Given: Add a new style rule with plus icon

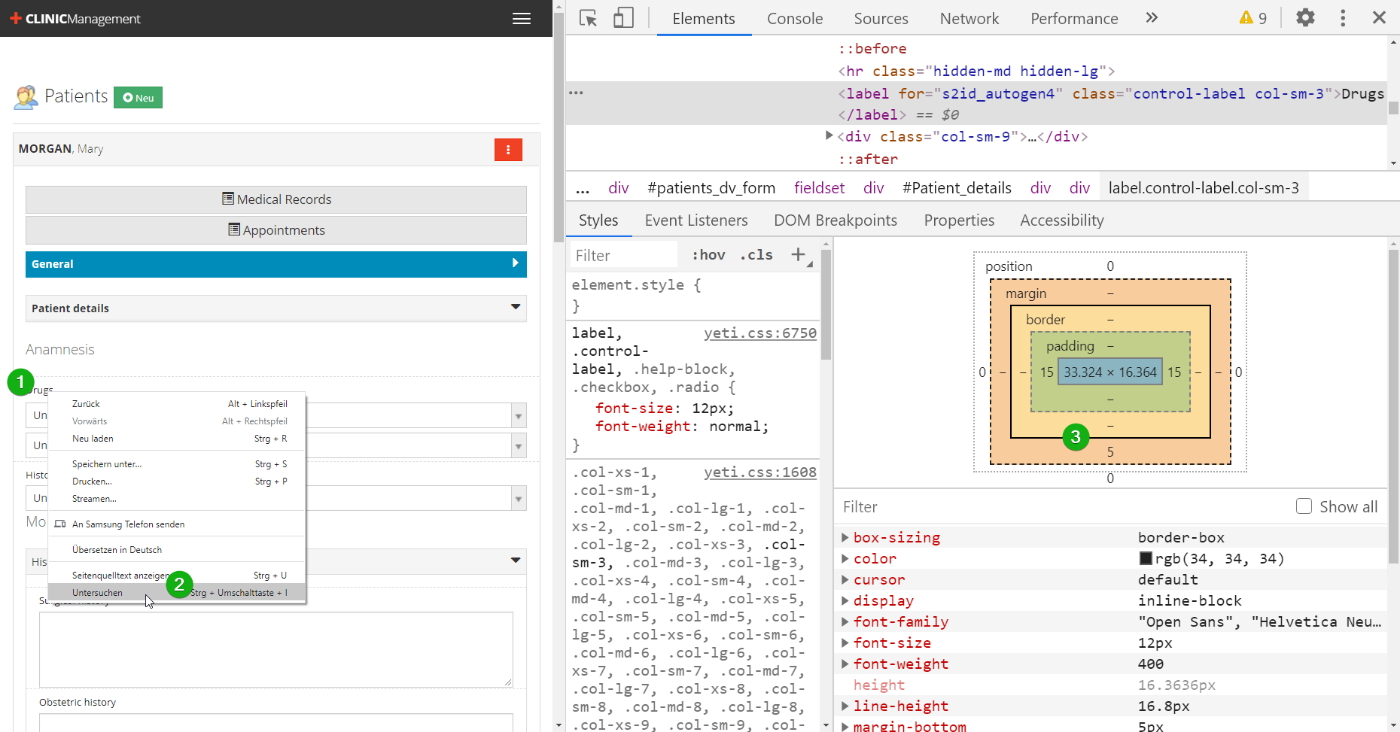Looking at the screenshot, I should 798,255.
